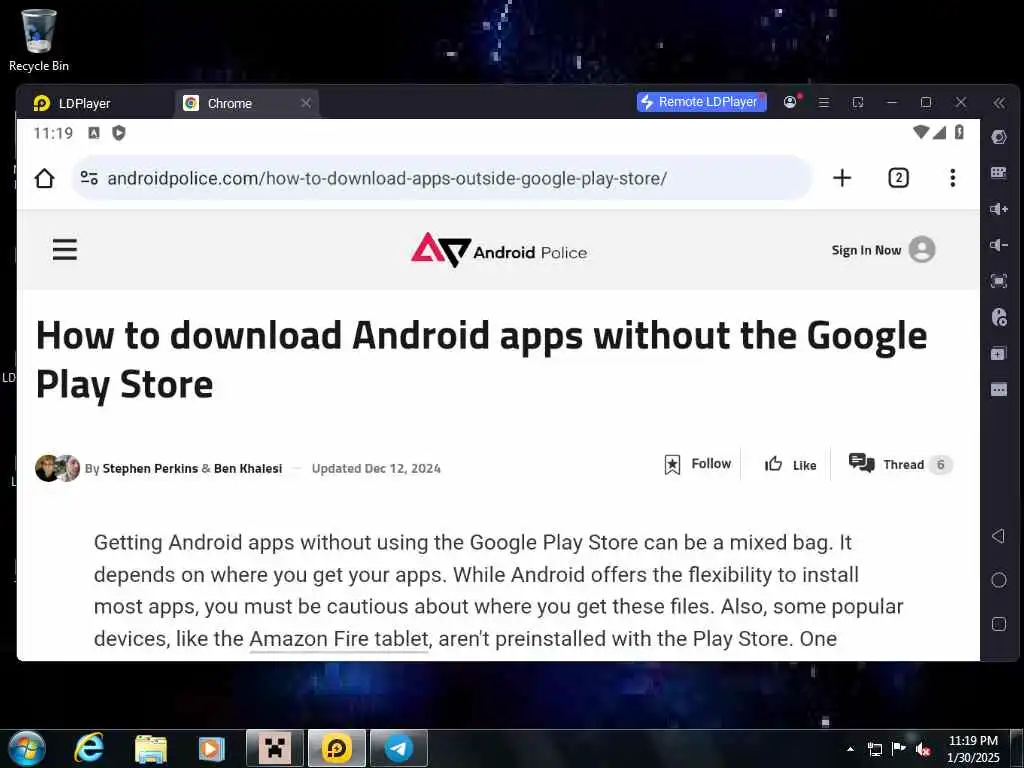Open the Chrome tab switcher showing 2
1024x768 pixels.
pyautogui.click(x=899, y=178)
